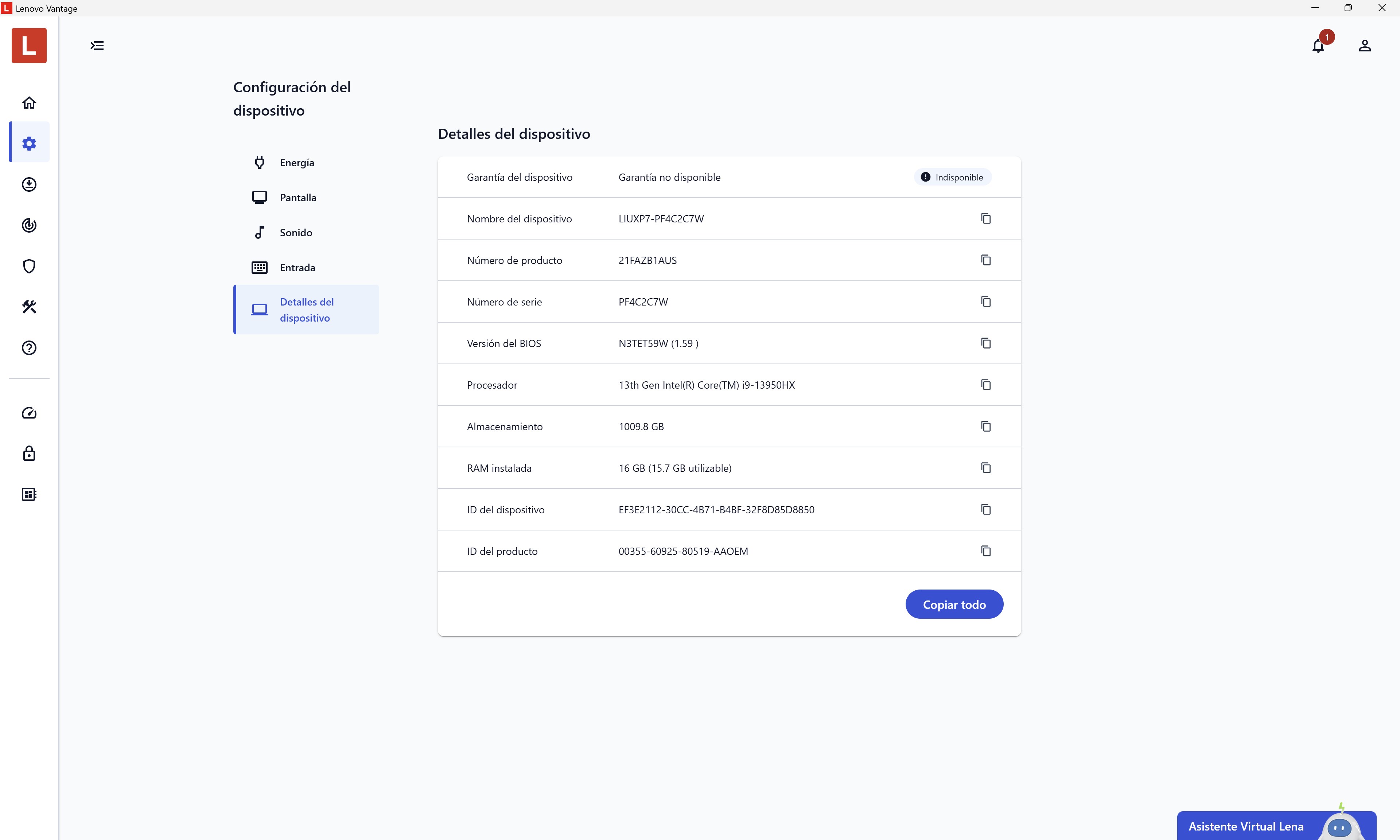Click RAM value 16 GB text
The height and width of the screenshot is (840, 1400).
(674, 468)
